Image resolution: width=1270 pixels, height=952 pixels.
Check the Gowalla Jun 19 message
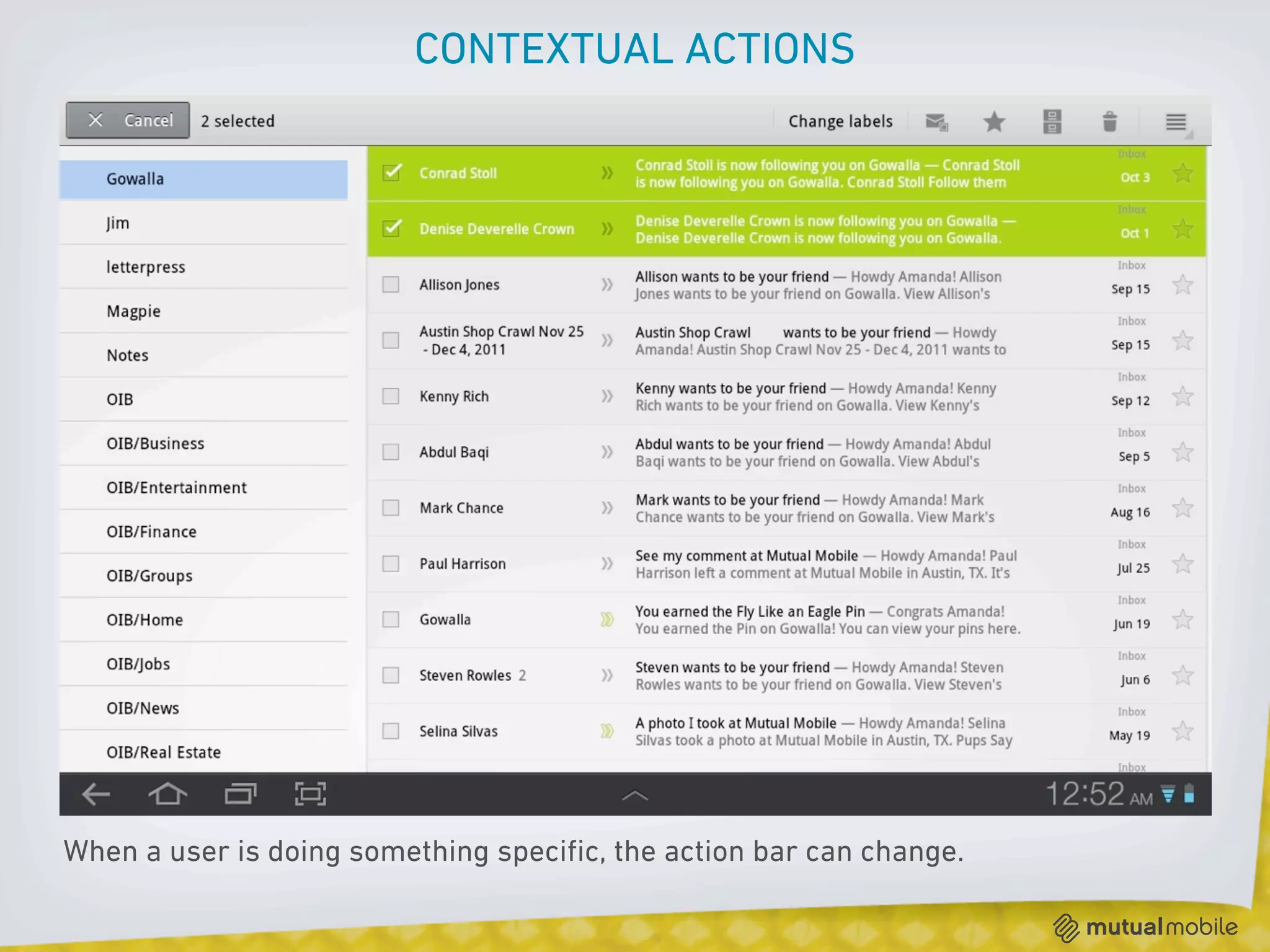391,619
